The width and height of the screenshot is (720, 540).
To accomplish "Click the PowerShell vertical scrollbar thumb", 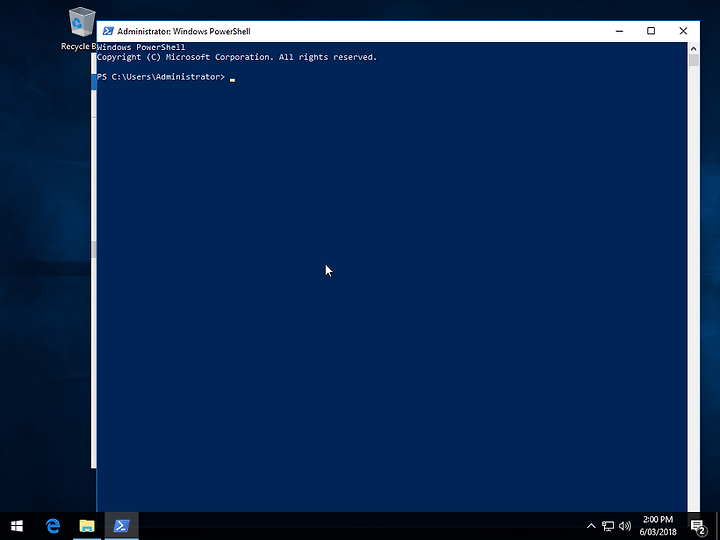I will 693,60.
